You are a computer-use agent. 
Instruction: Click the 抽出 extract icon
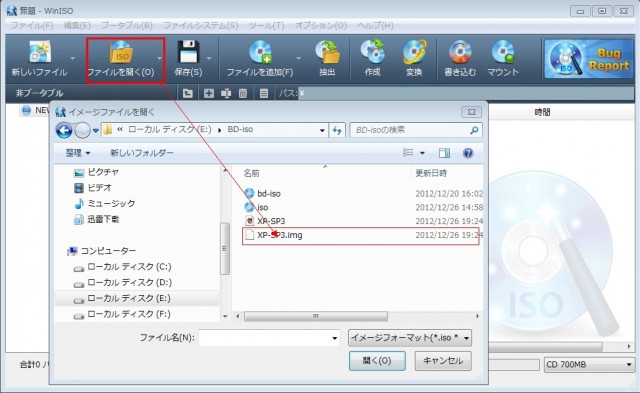tap(327, 52)
